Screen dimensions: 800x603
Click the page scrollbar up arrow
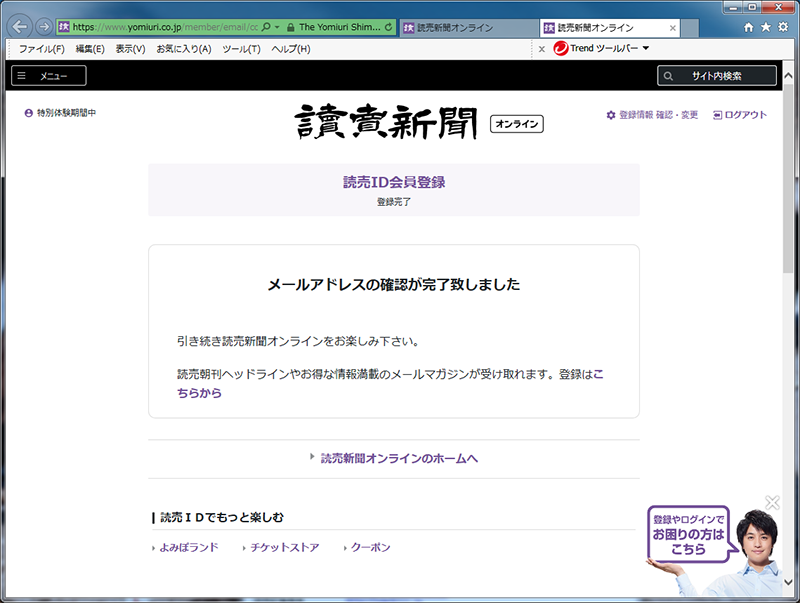point(788,76)
